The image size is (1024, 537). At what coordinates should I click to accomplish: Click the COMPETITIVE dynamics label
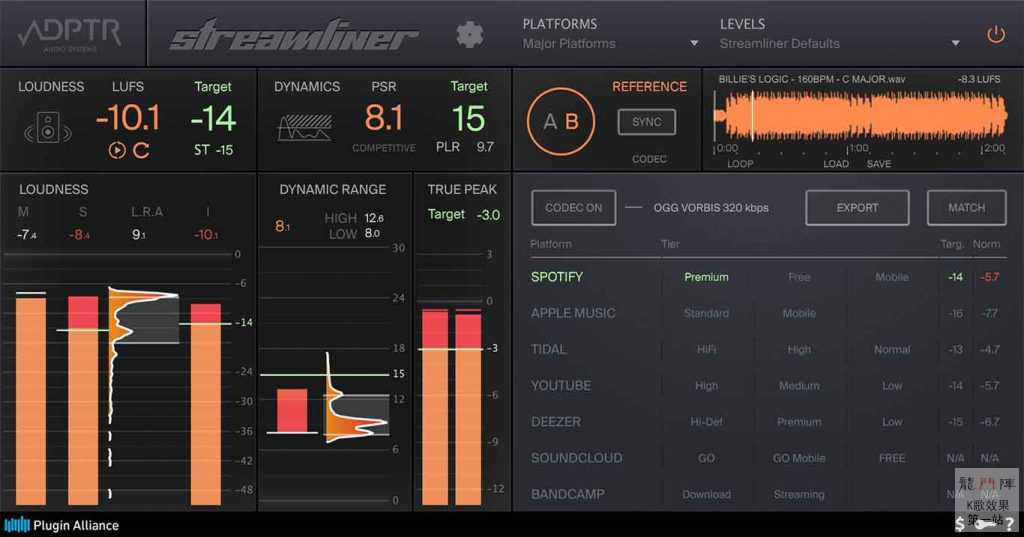point(383,148)
